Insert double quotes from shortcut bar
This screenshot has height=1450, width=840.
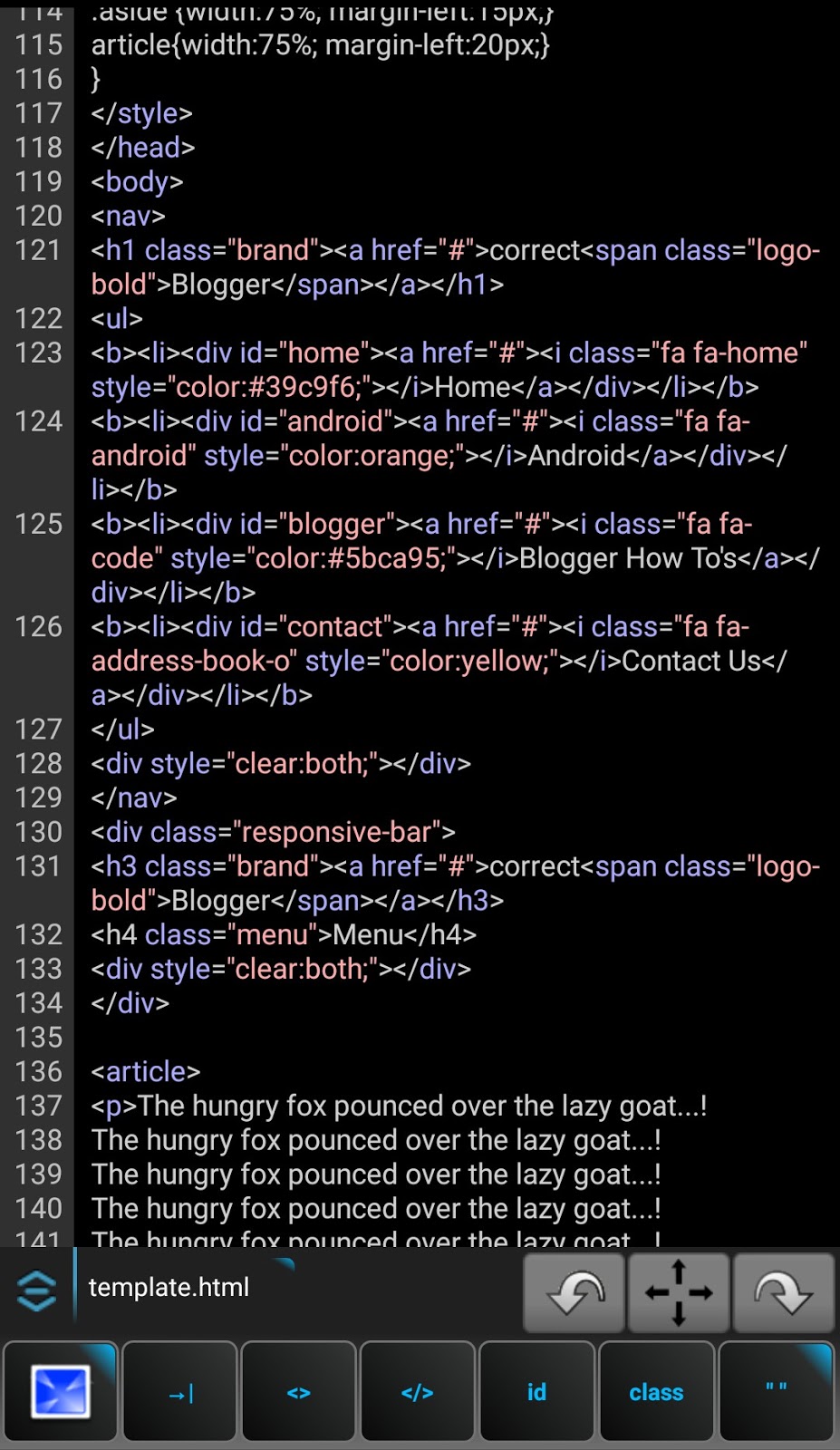coord(776,1391)
